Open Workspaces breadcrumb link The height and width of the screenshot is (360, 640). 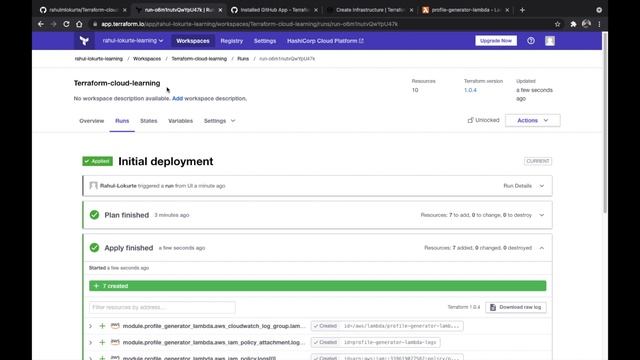coord(147,59)
